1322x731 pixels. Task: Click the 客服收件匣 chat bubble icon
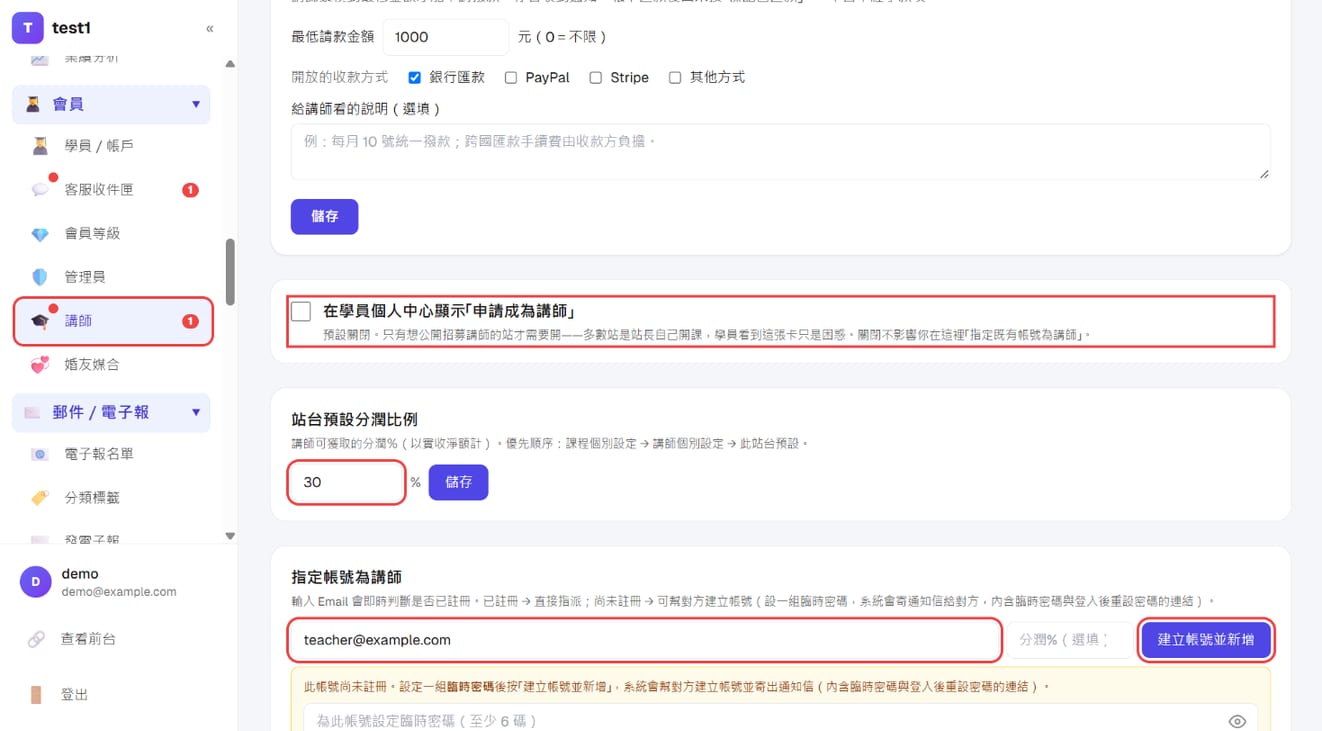pos(40,189)
